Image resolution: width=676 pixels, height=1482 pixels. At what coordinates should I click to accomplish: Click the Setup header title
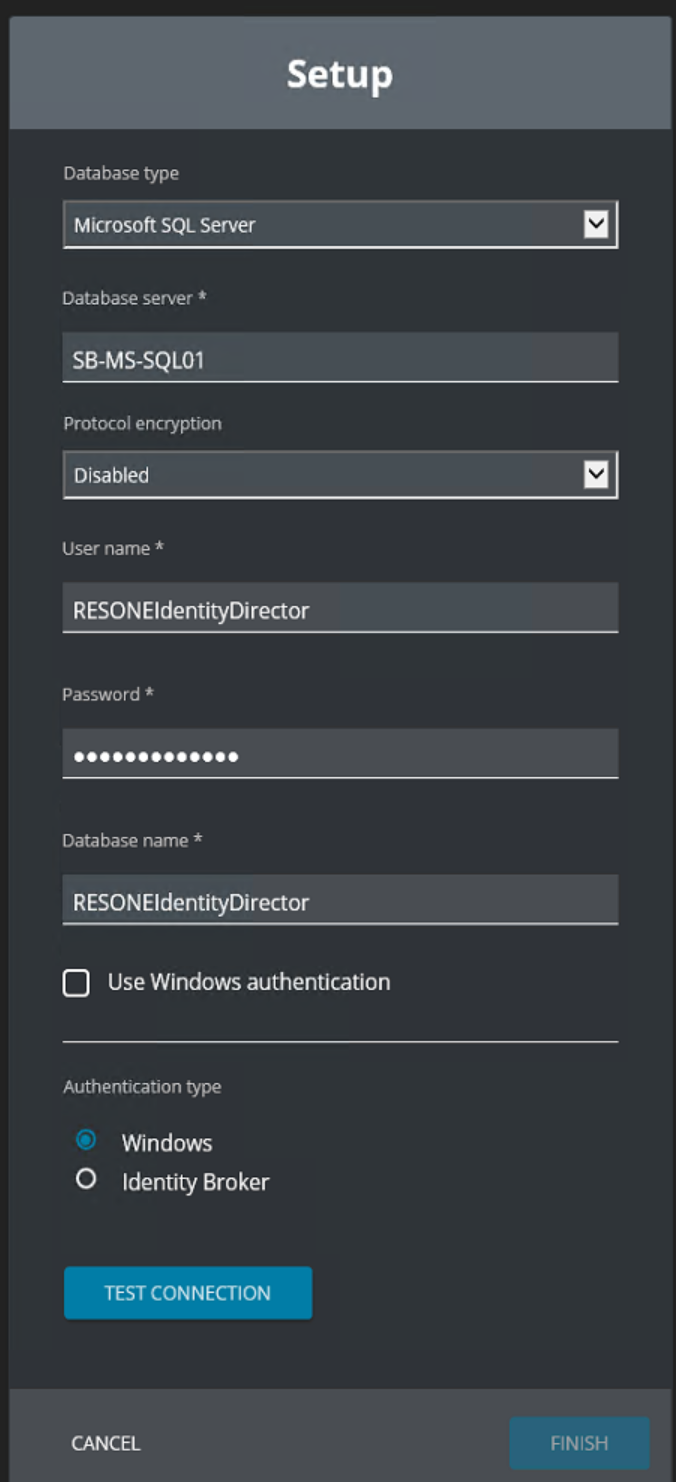340,75
